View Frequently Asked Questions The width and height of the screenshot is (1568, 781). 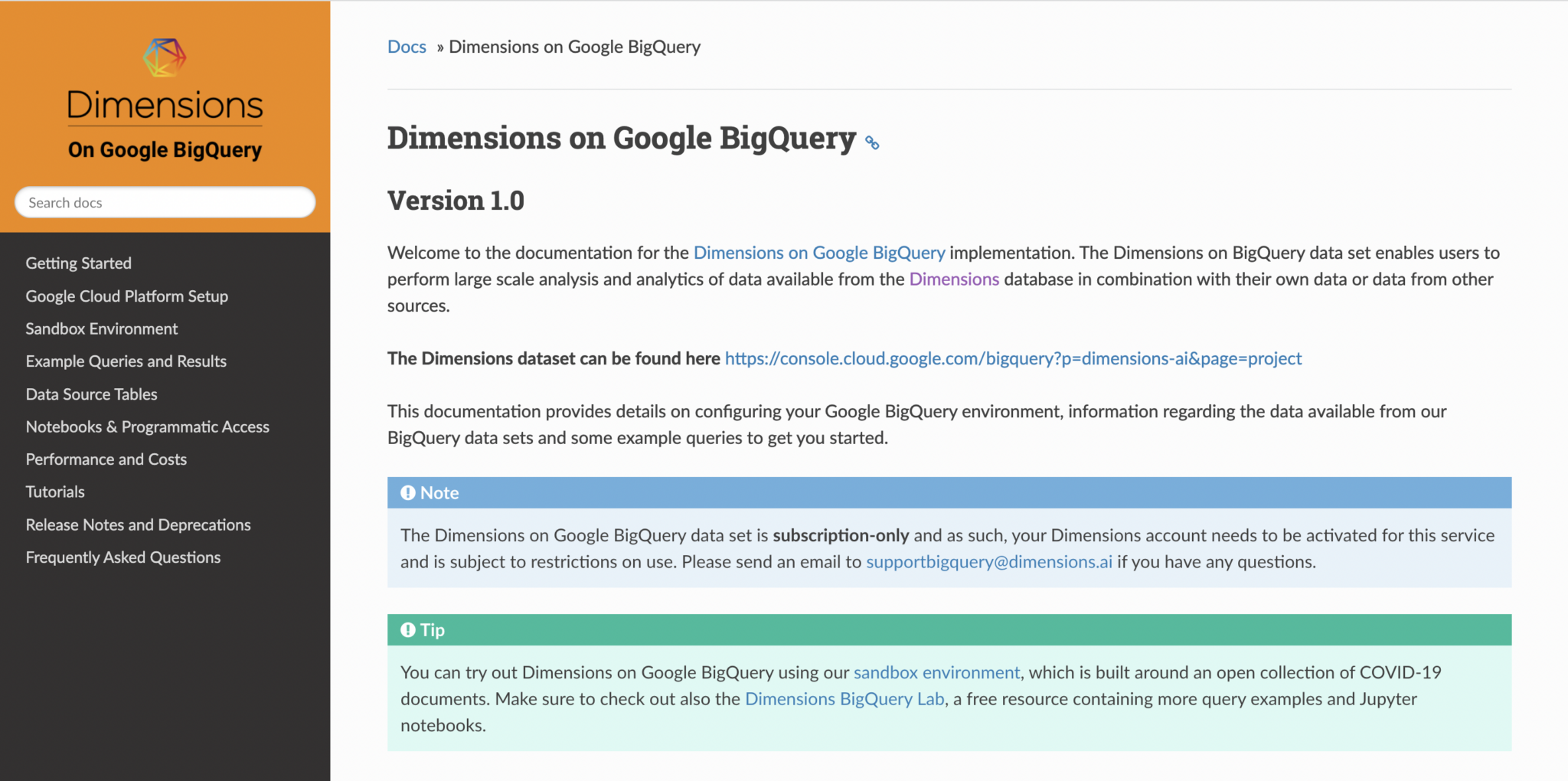(x=123, y=557)
